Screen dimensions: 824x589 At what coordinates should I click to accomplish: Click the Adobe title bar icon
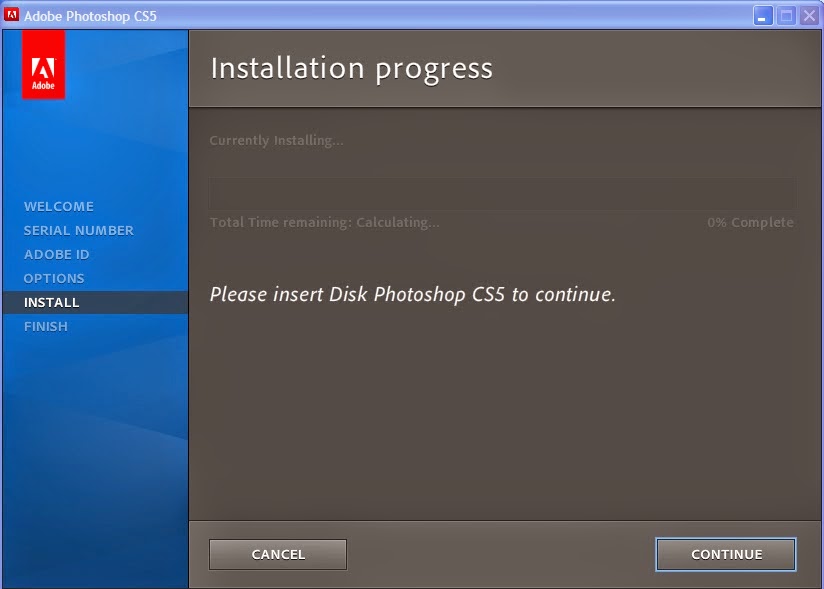pyautogui.click(x=12, y=15)
